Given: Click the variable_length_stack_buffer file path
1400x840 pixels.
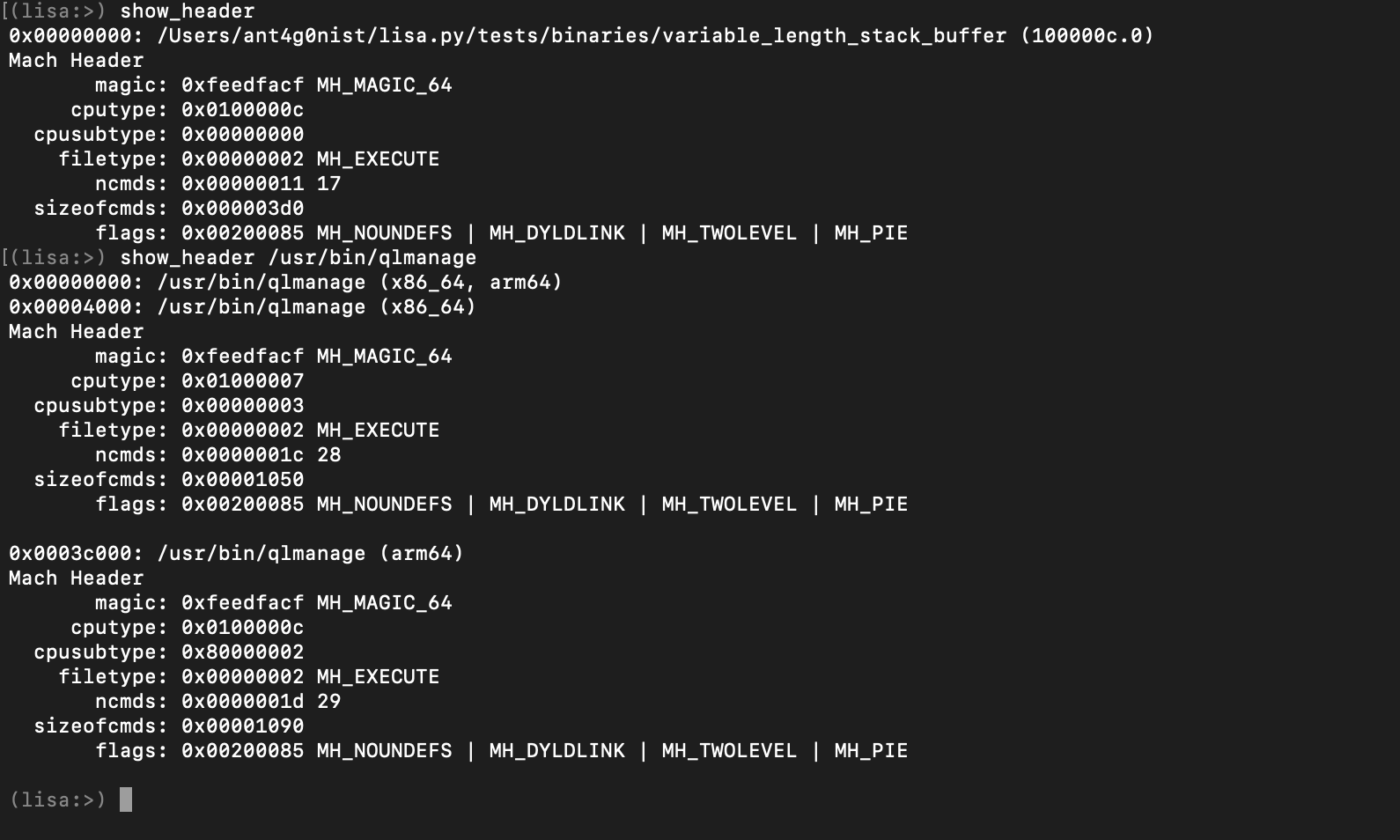Looking at the screenshot, I should tap(581, 36).
